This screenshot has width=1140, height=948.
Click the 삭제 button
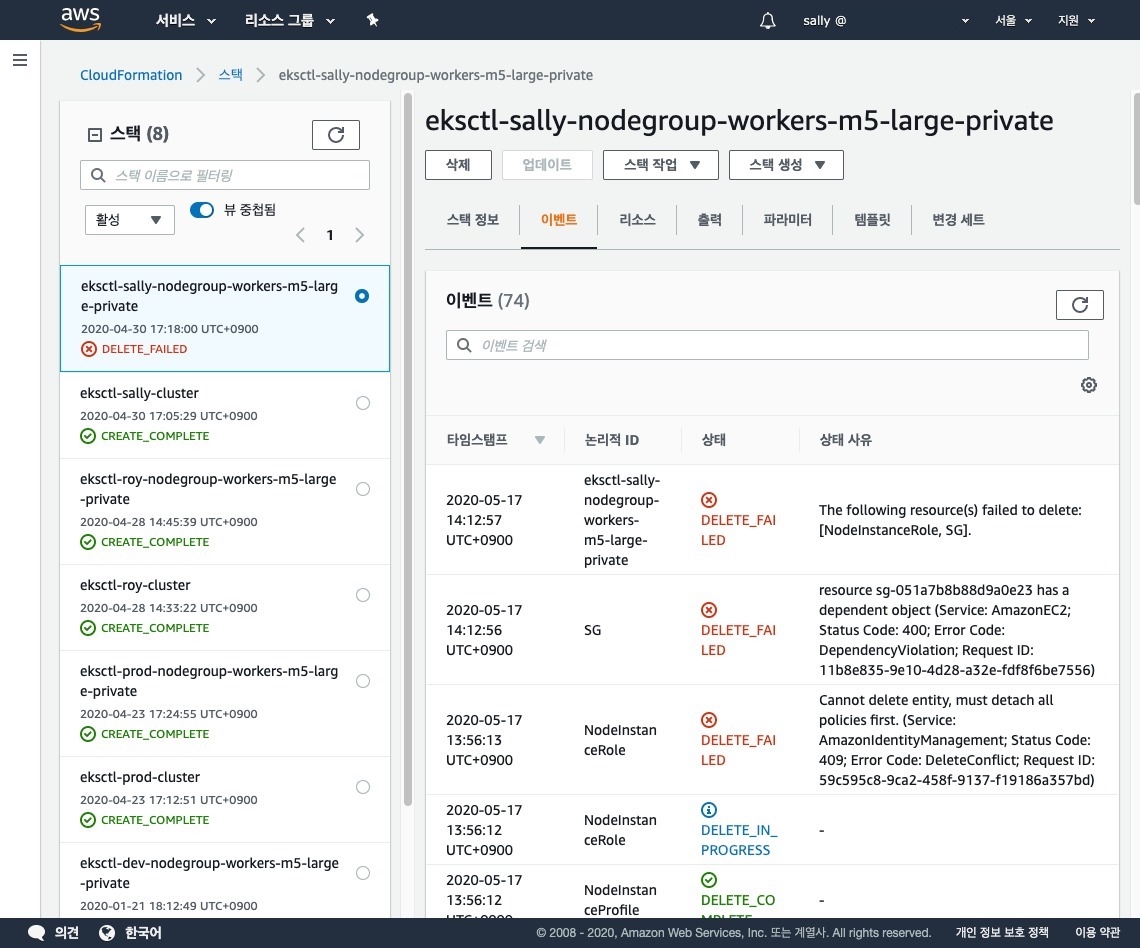pyautogui.click(x=458, y=165)
